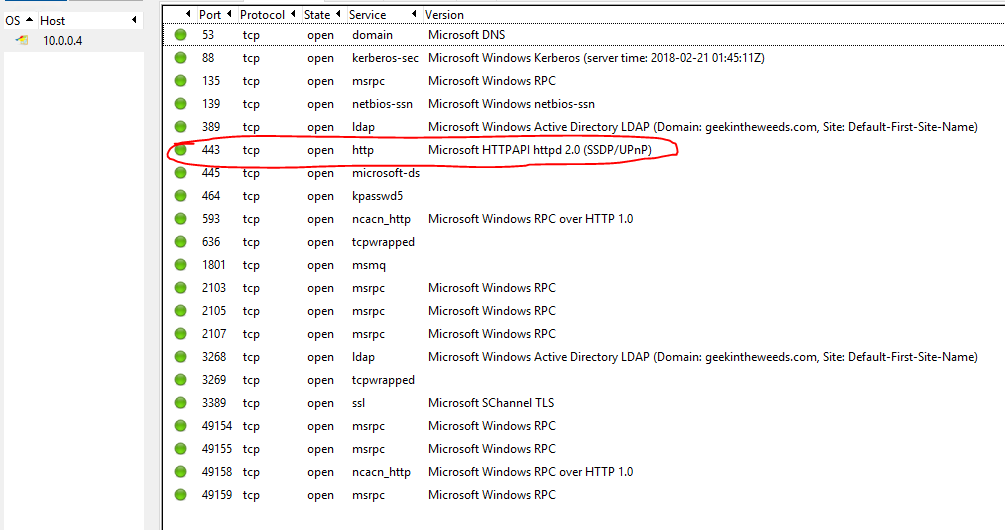Select the ldap row on port 389
The image size is (1005, 530).
pos(500,127)
